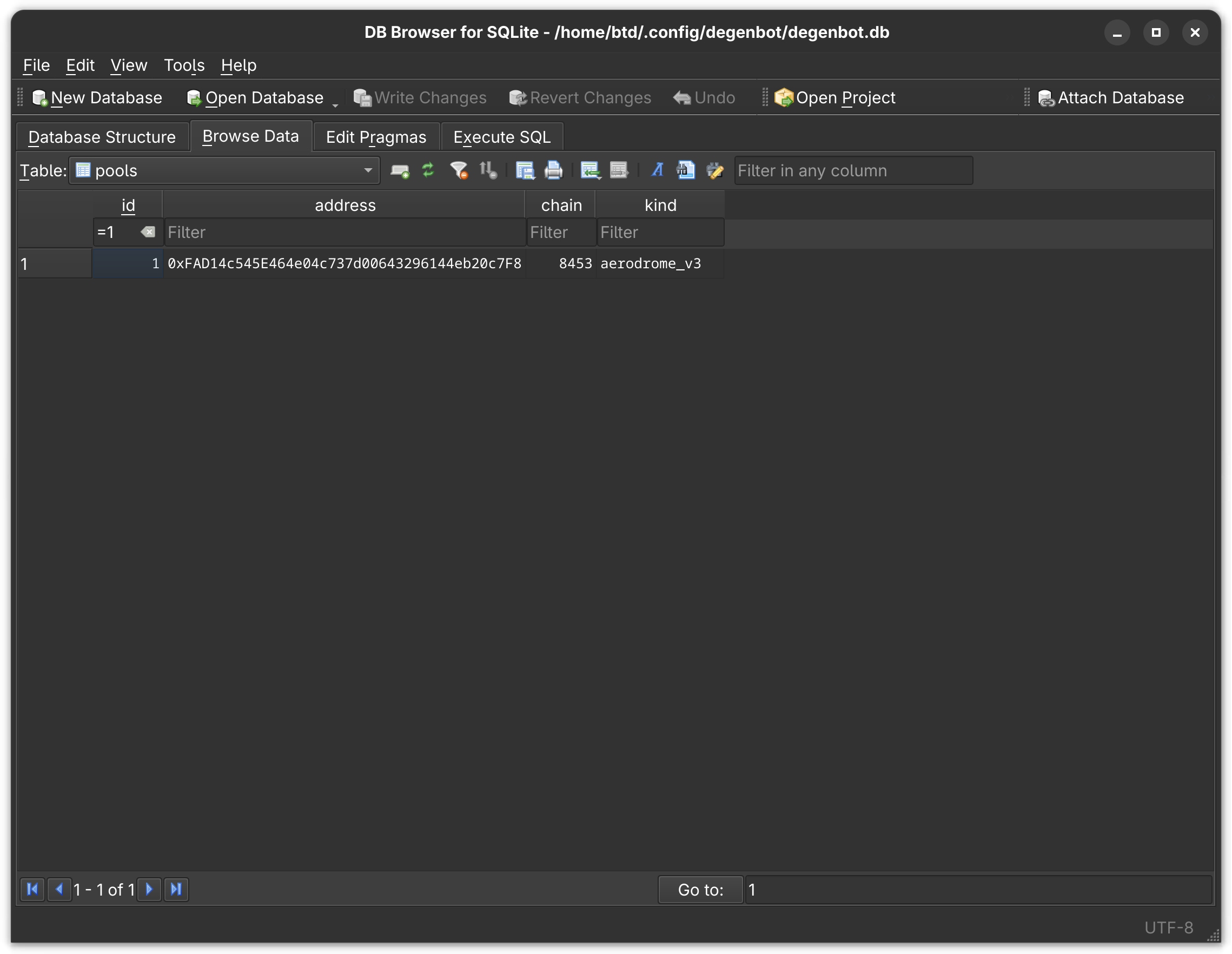Viewport: 1232px width, 954px height.
Task: Clear all filters with the funnel icon
Action: tap(459, 170)
